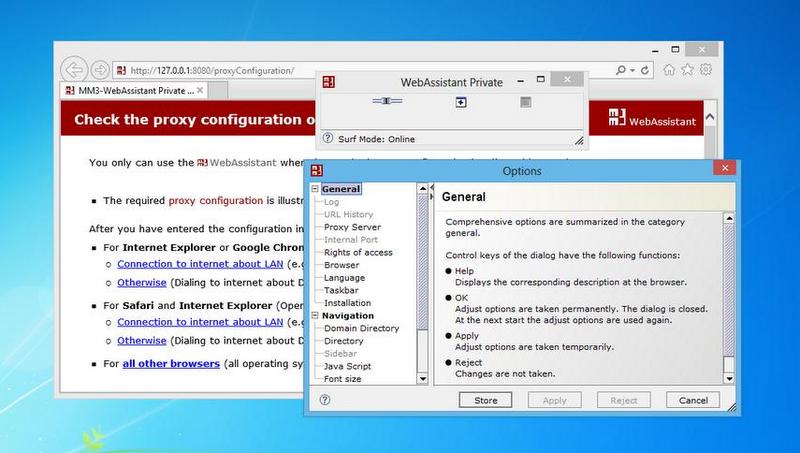The width and height of the screenshot is (800, 453).
Task: Open the all other browsers link
Action: (171, 363)
